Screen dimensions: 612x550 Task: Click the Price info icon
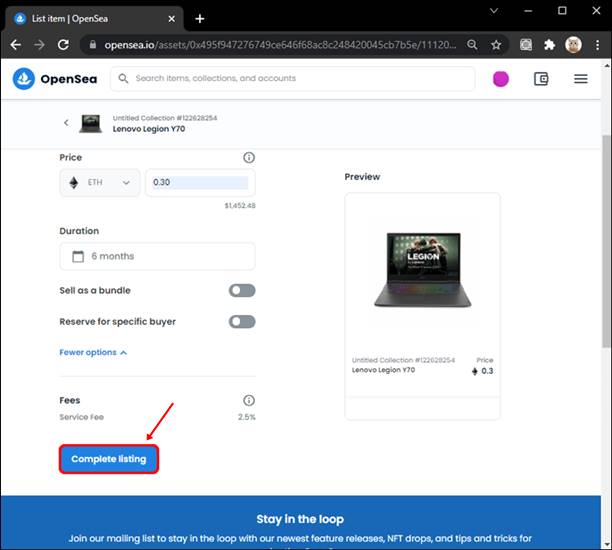[249, 158]
